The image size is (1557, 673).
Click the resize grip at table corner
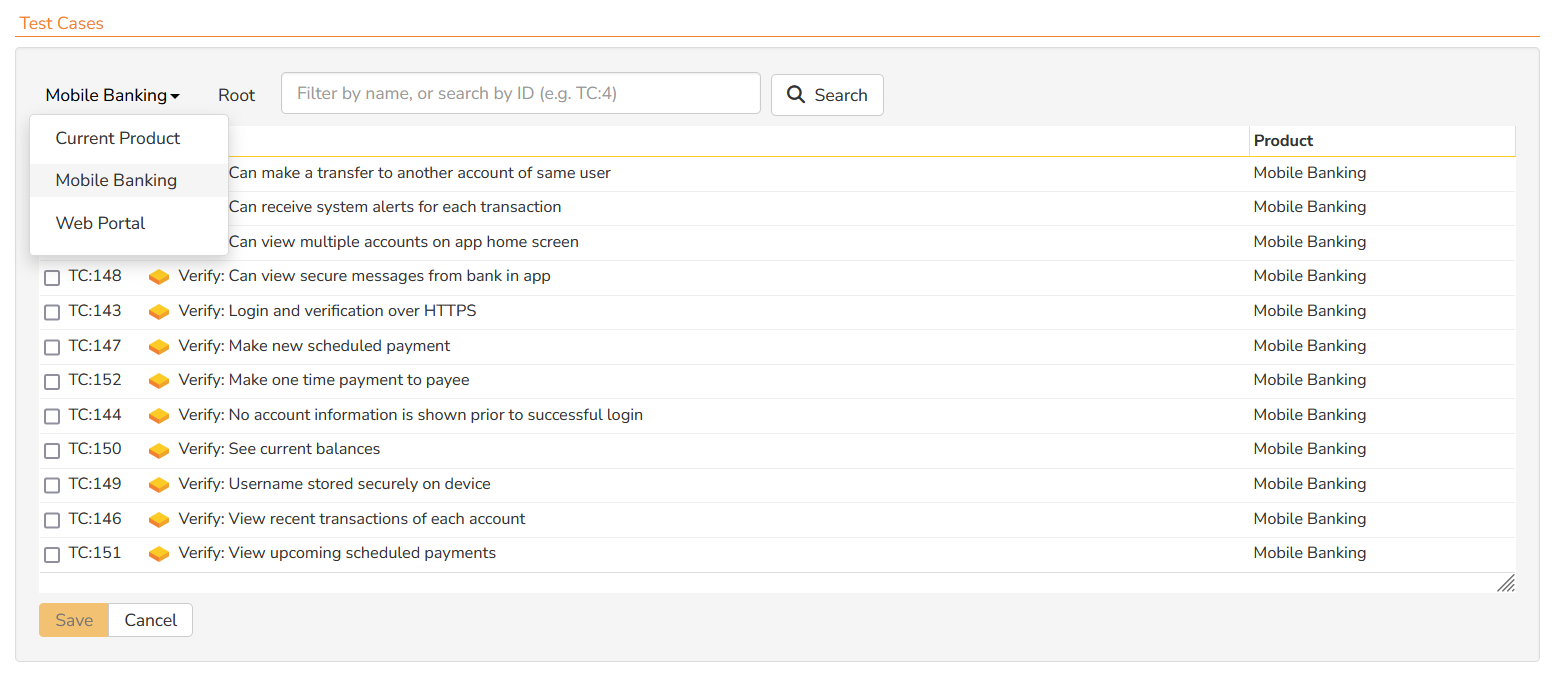point(1505,583)
